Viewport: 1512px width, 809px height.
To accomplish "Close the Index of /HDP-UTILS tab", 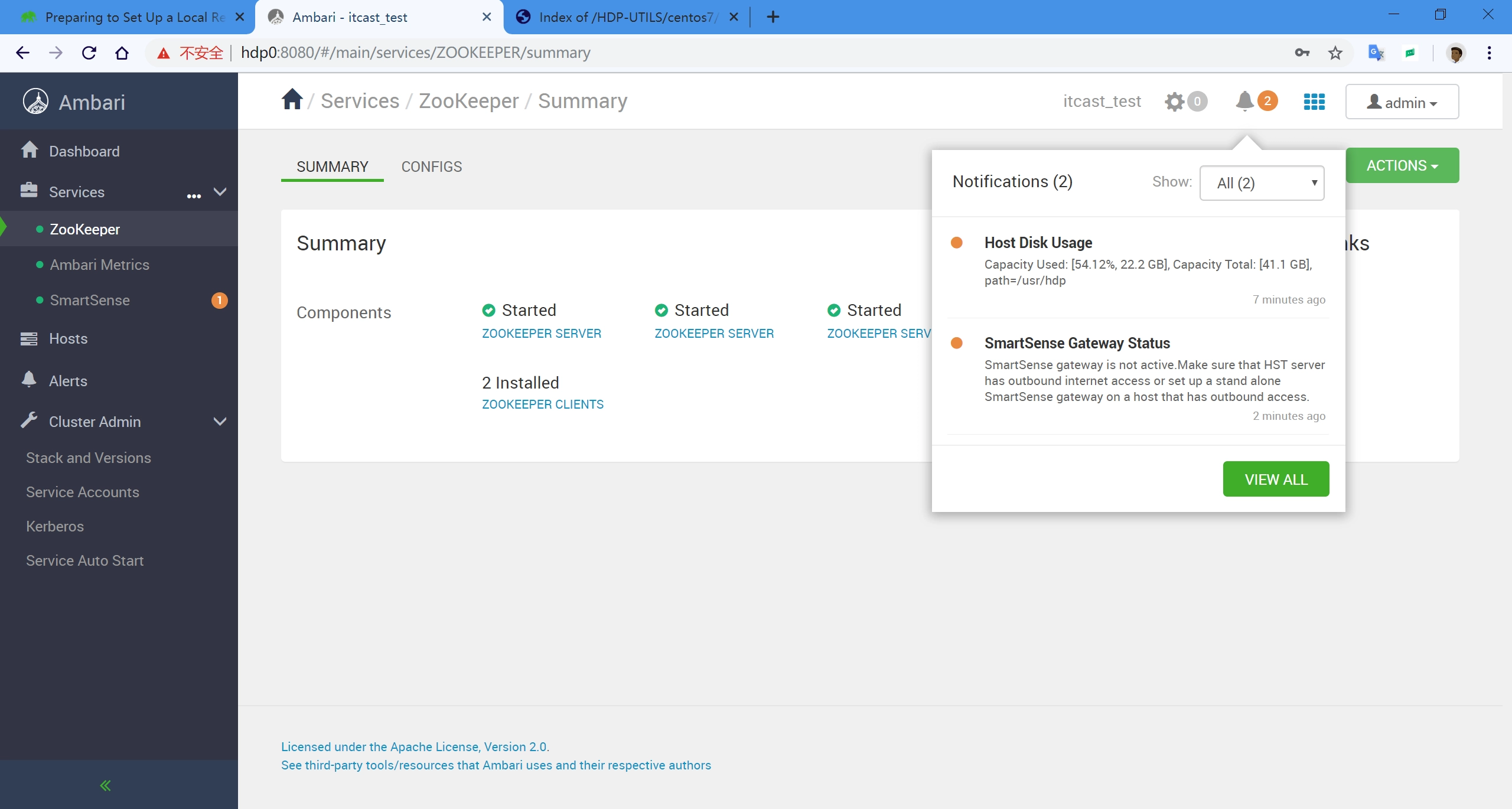I will coord(734,17).
